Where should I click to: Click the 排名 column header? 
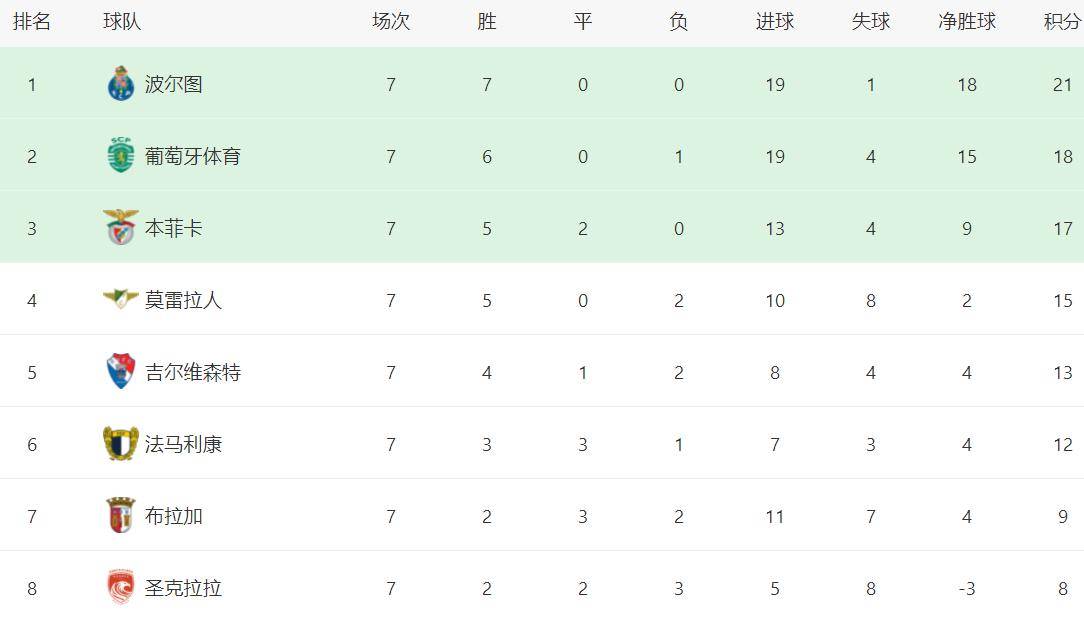pos(32,22)
